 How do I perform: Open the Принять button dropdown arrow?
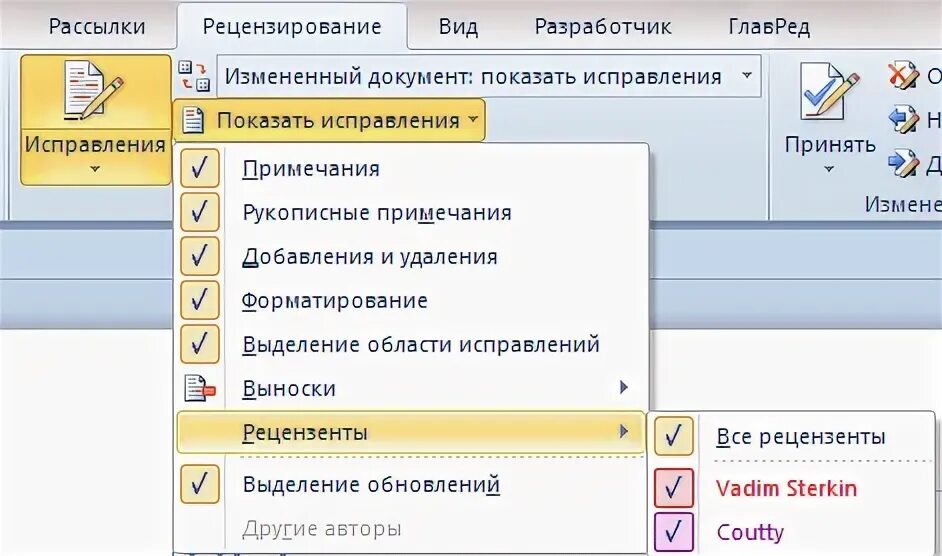[x=829, y=170]
